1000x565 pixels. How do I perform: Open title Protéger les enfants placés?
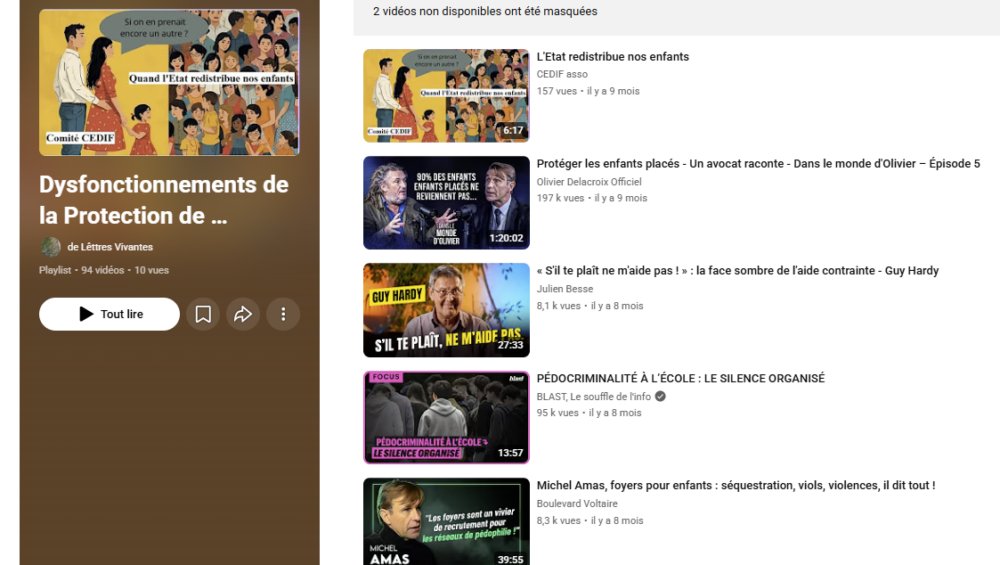coord(758,164)
